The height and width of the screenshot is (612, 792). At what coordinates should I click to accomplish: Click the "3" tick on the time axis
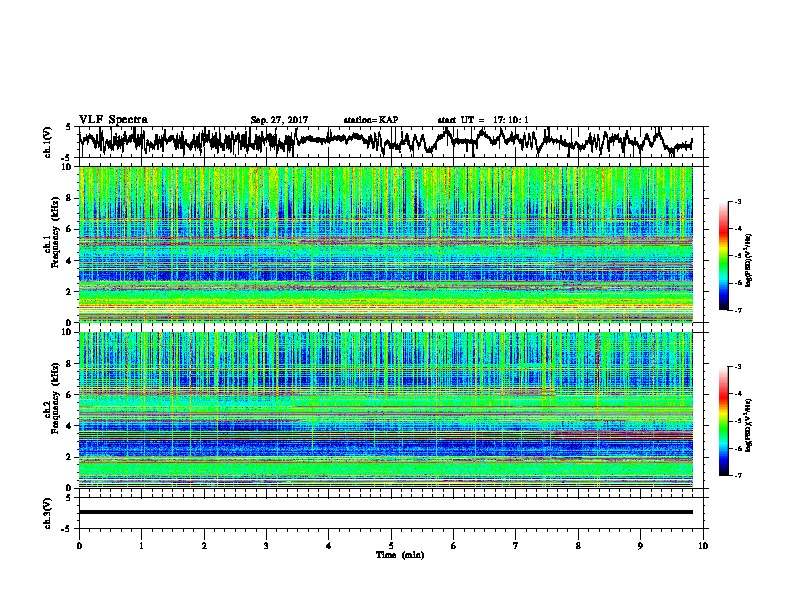[x=266, y=546]
